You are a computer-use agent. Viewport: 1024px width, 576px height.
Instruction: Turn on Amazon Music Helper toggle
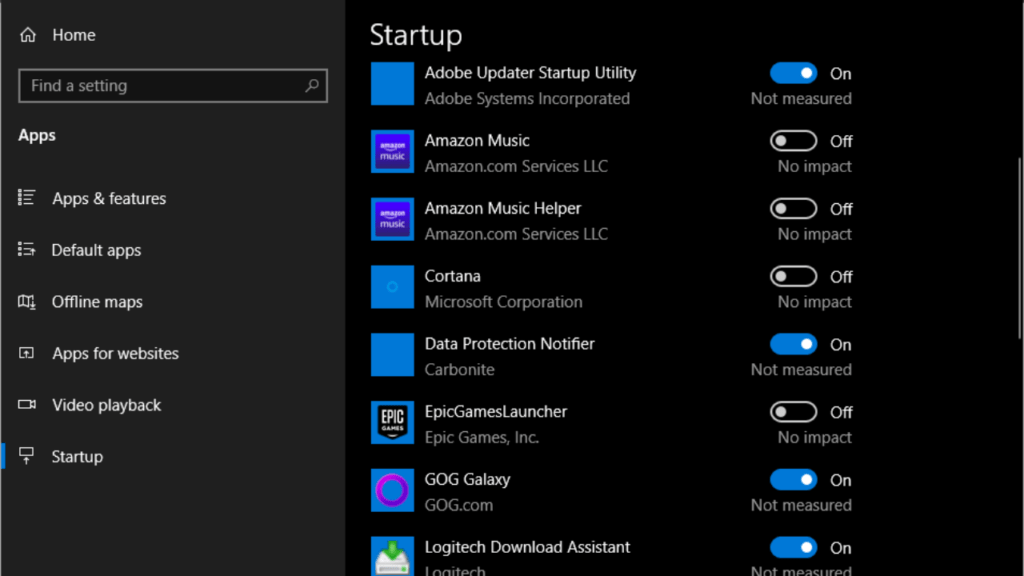793,209
